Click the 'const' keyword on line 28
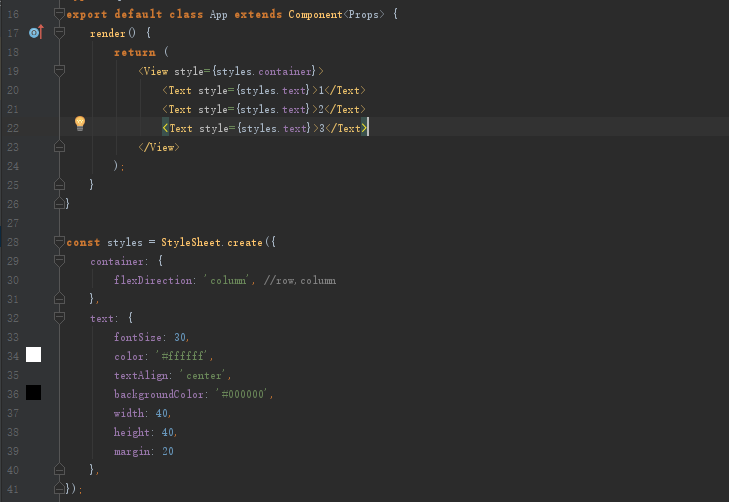 point(83,242)
